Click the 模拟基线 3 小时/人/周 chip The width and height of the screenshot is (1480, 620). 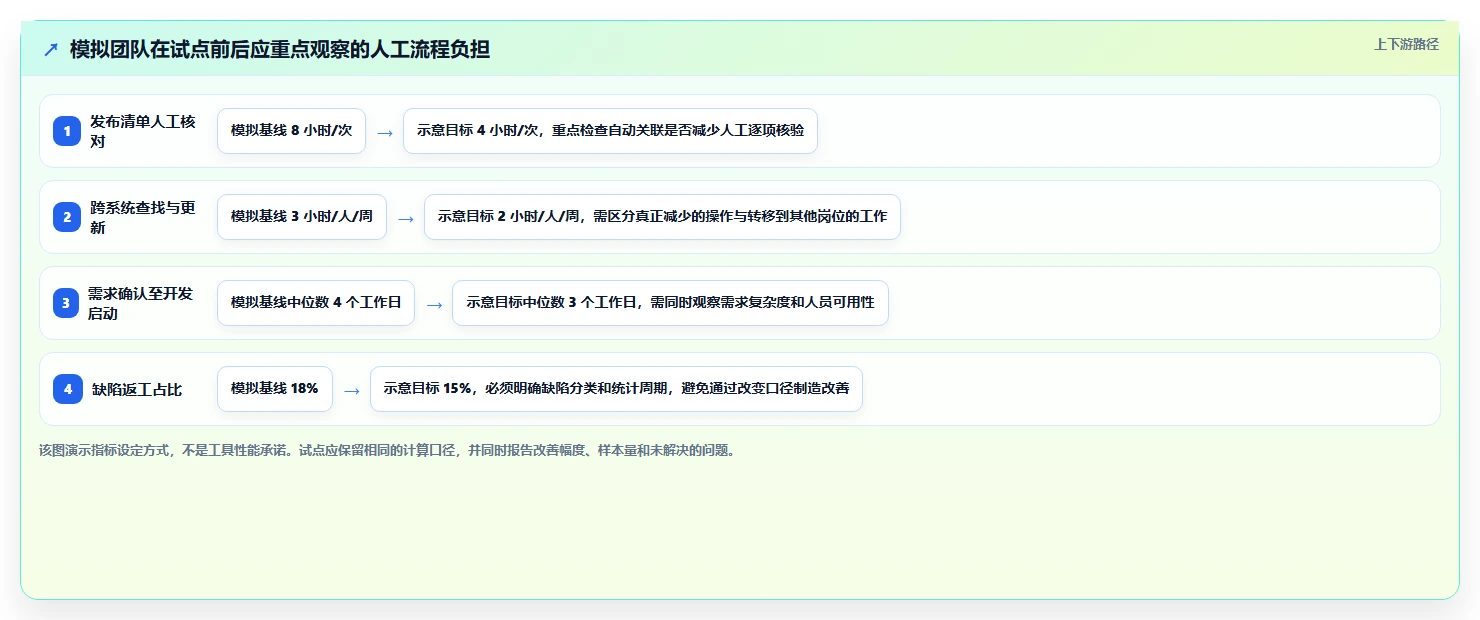click(302, 217)
